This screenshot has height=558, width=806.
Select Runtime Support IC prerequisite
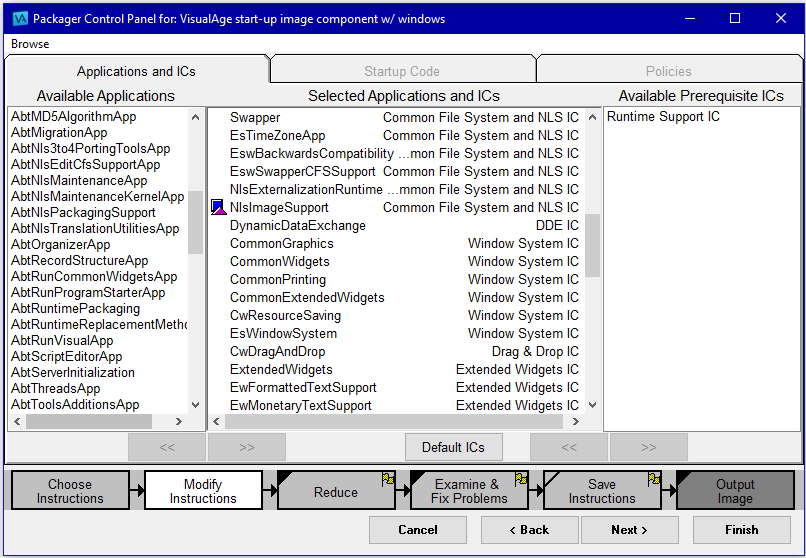click(663, 117)
